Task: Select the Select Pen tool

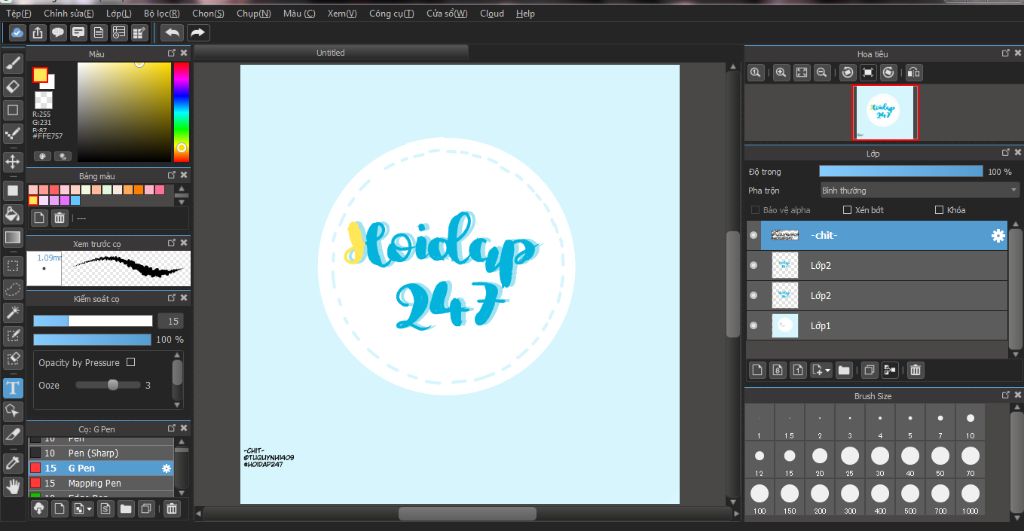Action: (x=13, y=336)
